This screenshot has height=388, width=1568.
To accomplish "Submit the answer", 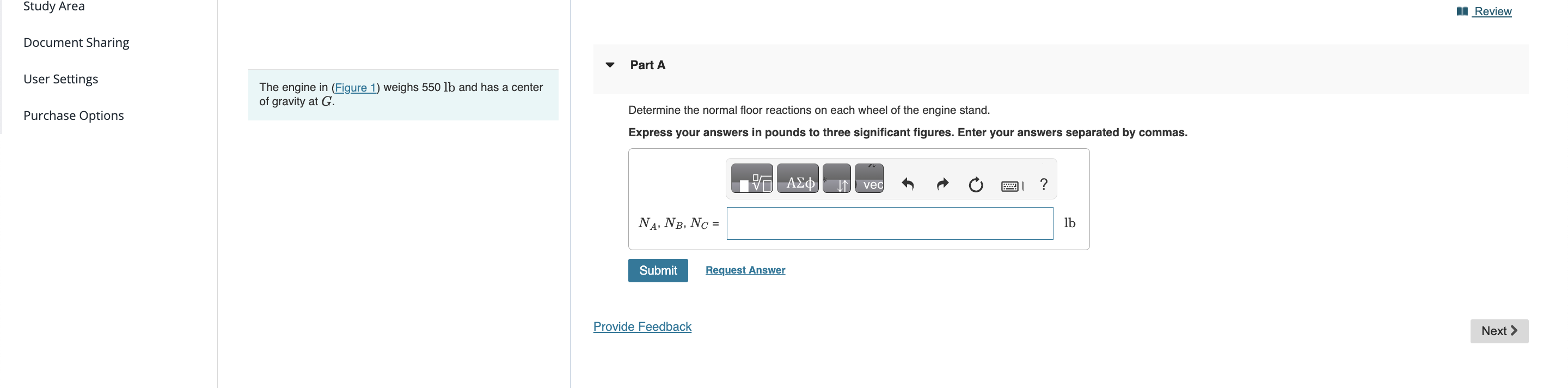I will click(657, 270).
